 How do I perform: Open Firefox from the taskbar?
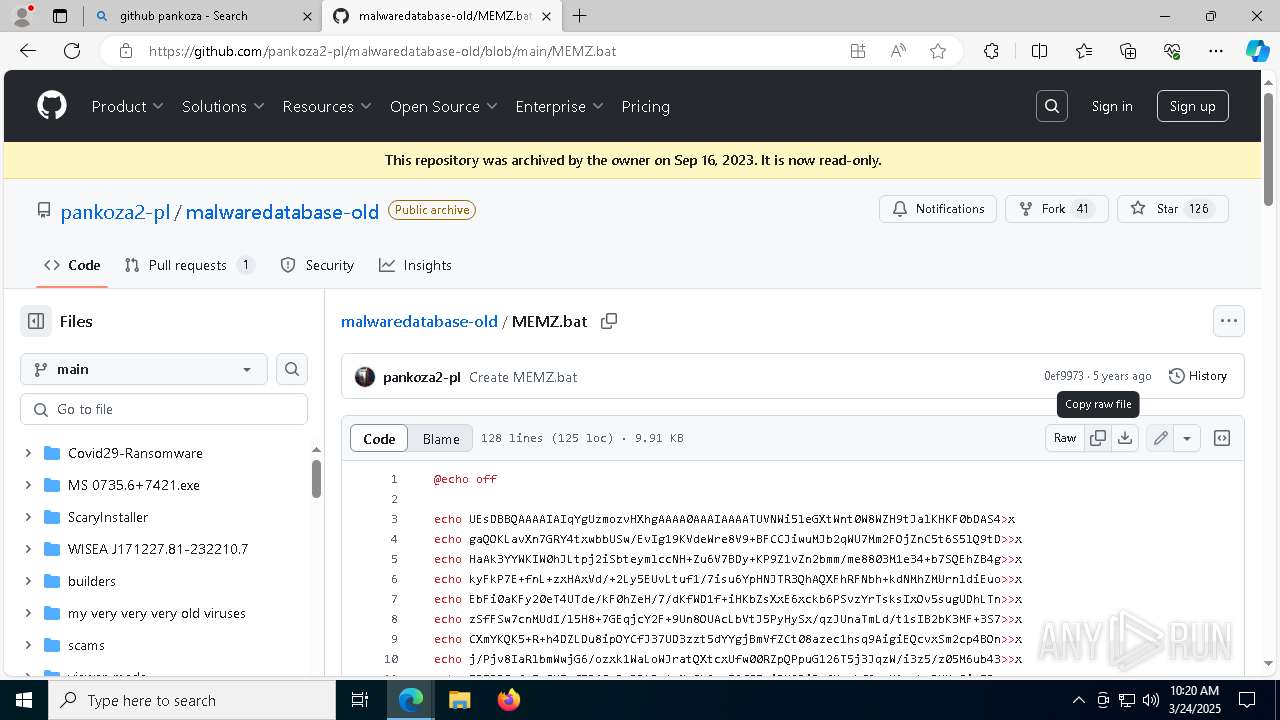pyautogui.click(x=509, y=700)
